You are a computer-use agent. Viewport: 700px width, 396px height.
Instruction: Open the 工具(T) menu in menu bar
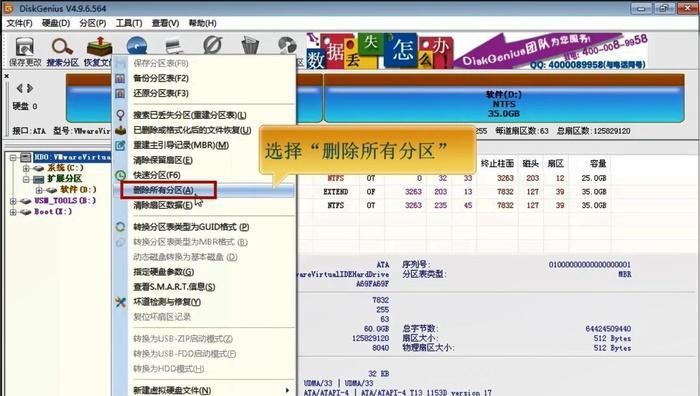tap(129, 23)
